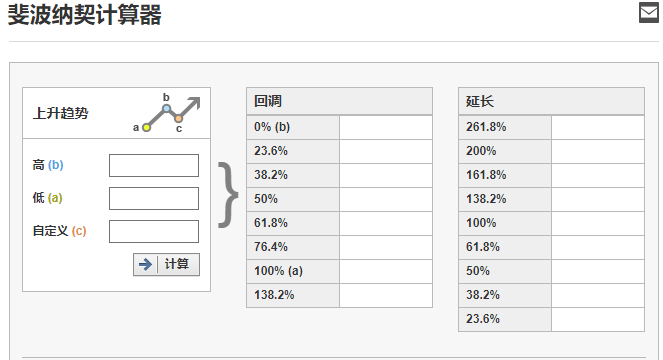Click the 上升趋势 label

[x=60, y=113]
